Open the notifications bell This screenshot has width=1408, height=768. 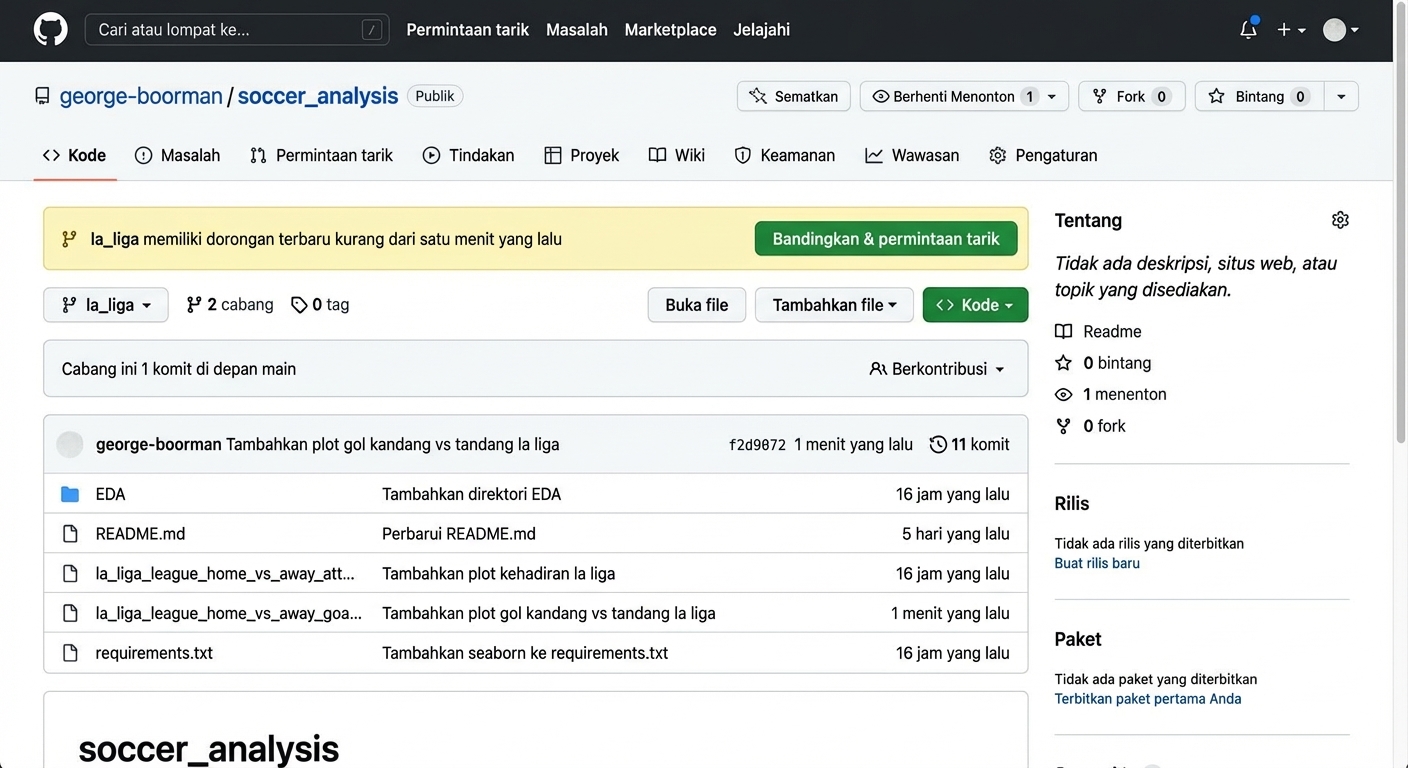pos(1248,29)
